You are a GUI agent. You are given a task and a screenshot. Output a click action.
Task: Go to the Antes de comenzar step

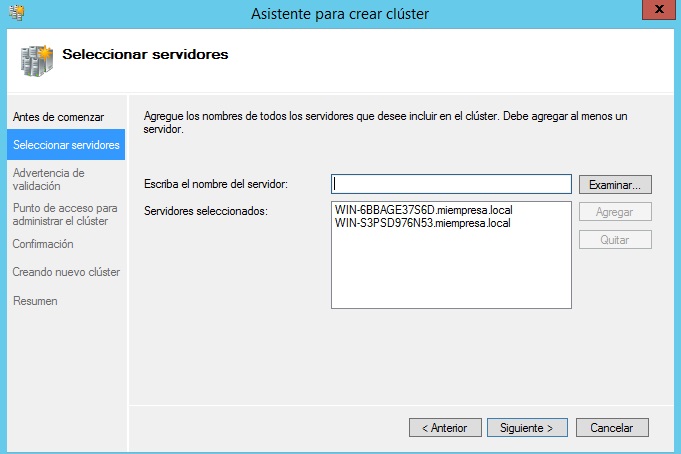(45, 117)
